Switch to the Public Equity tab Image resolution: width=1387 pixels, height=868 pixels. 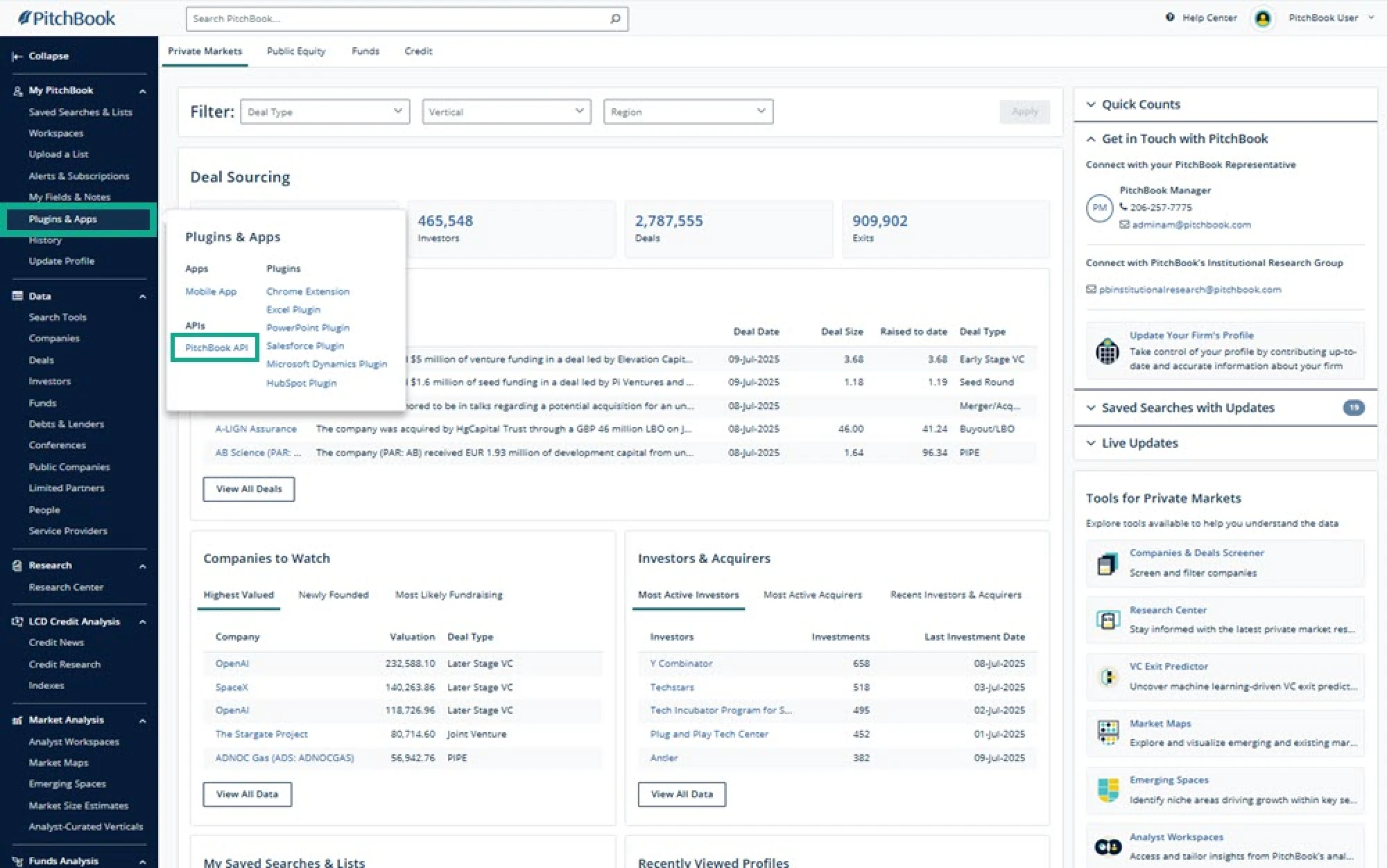click(x=296, y=51)
